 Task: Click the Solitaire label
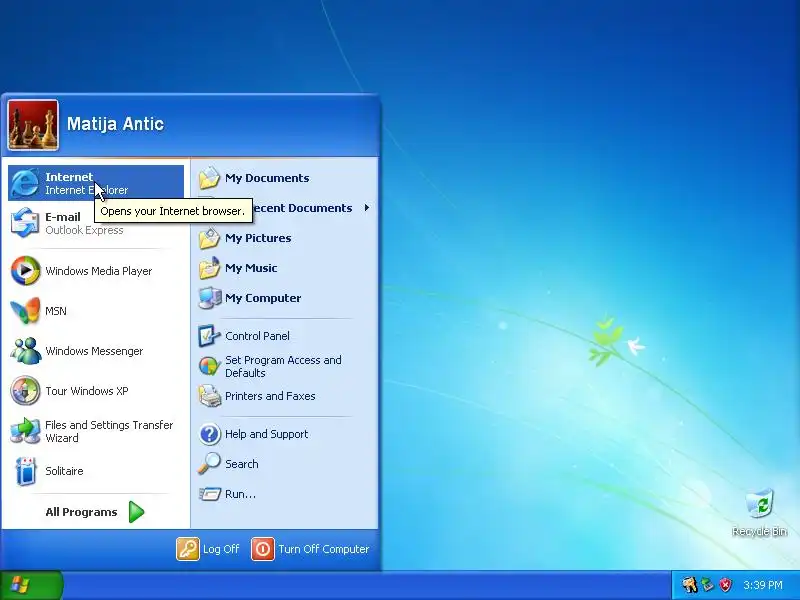(64, 471)
